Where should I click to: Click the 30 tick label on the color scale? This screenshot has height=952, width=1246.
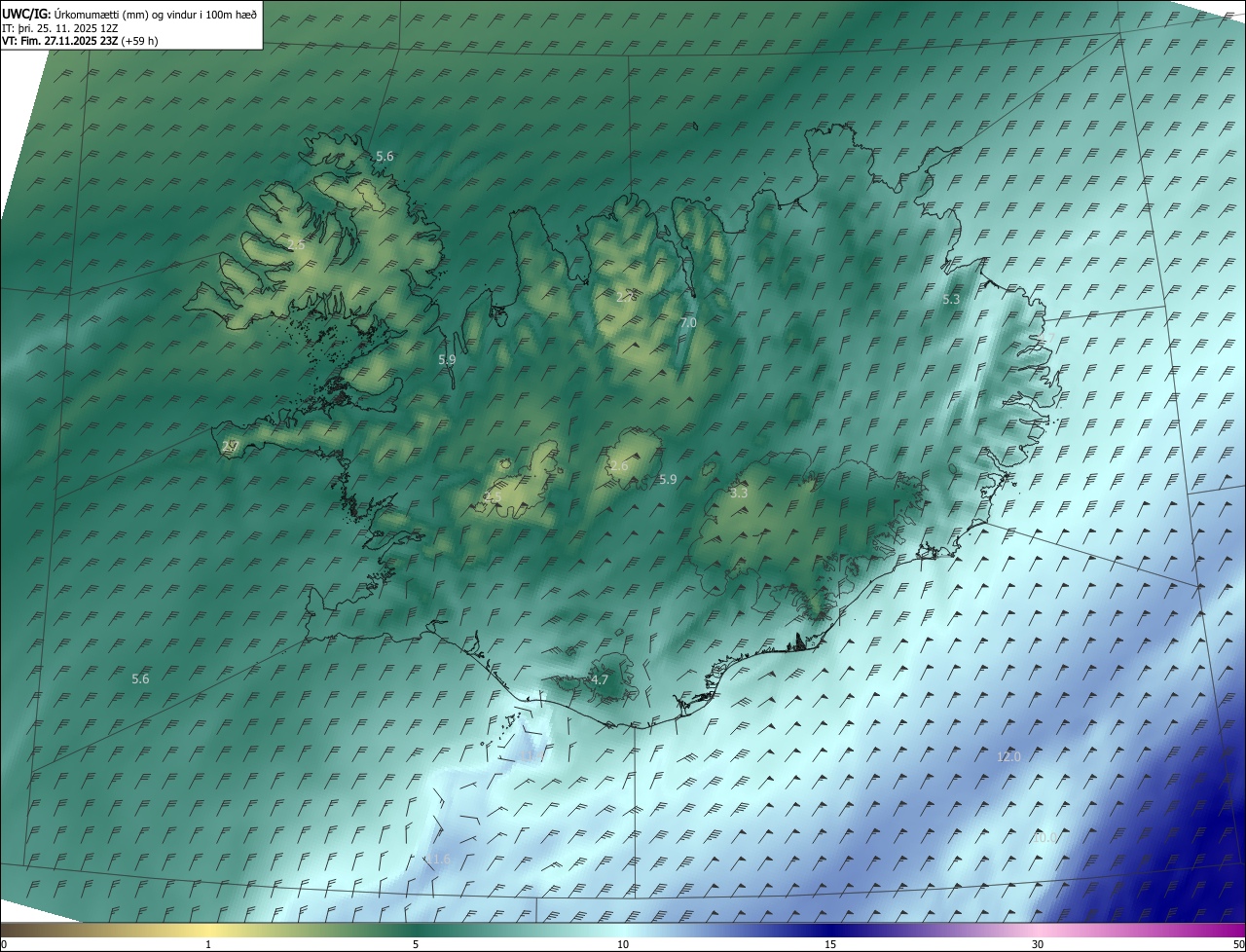coord(1038,945)
